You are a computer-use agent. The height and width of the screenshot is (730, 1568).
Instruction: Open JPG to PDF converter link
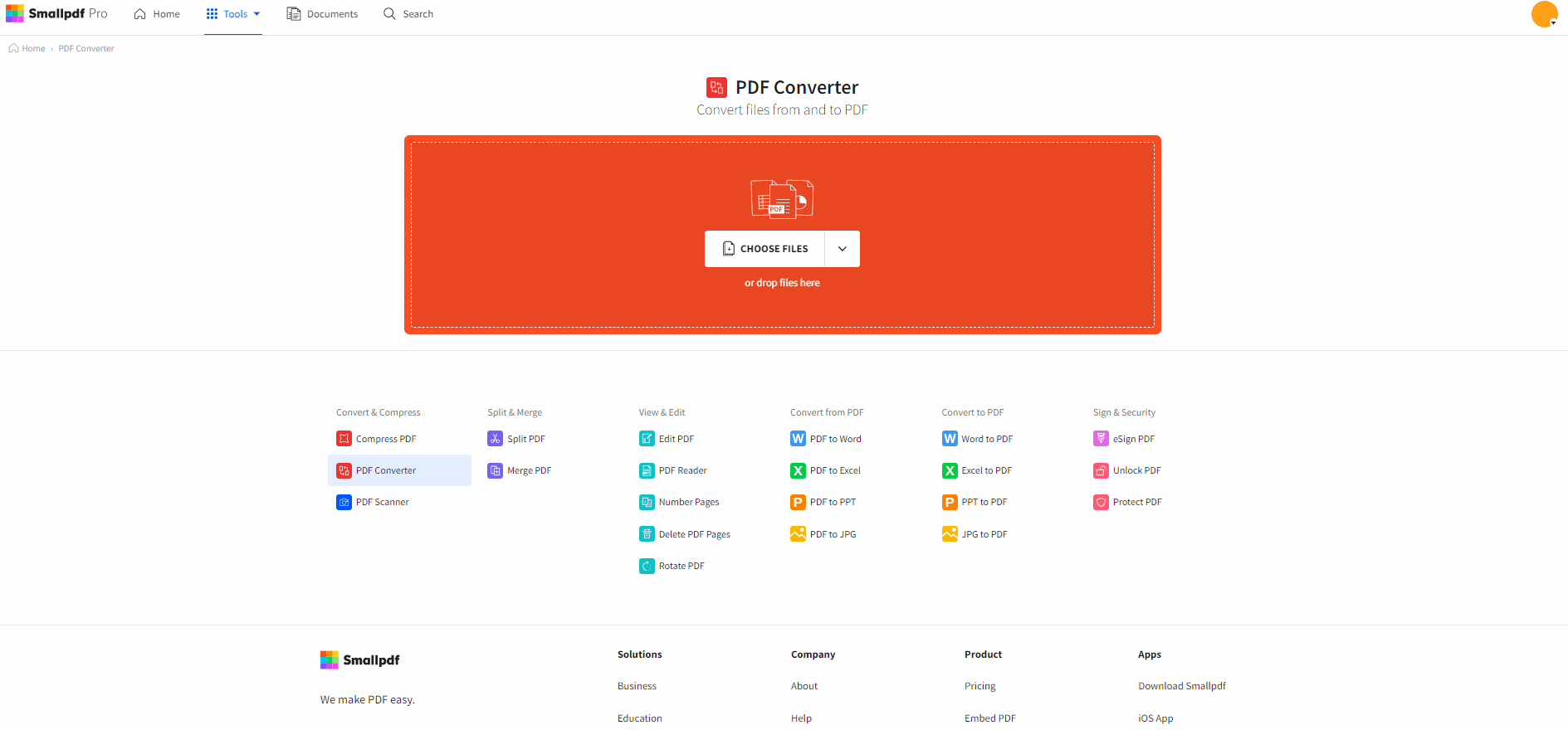coord(984,534)
